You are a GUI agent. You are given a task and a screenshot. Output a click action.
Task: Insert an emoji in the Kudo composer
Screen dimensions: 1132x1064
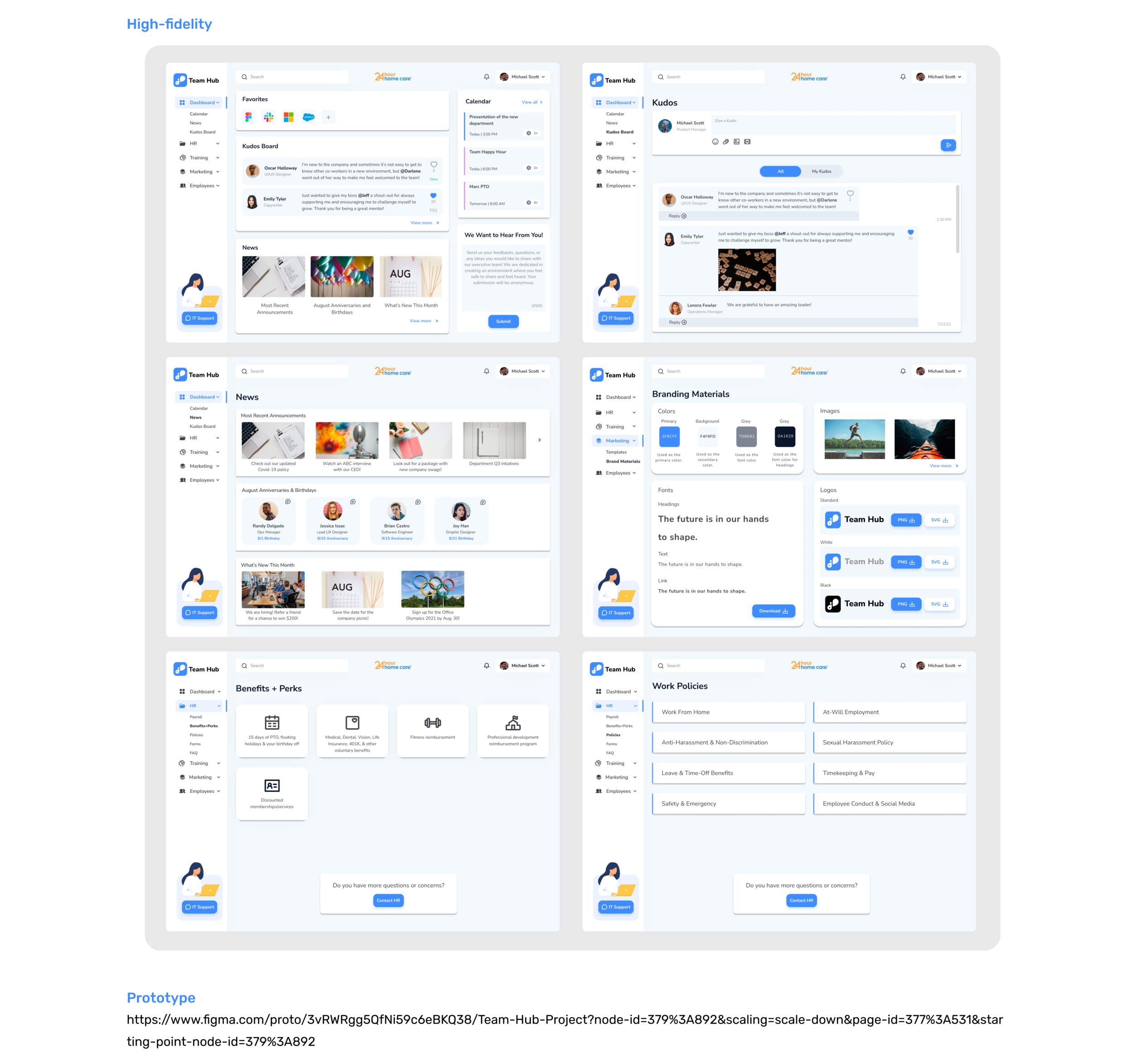tap(715, 142)
